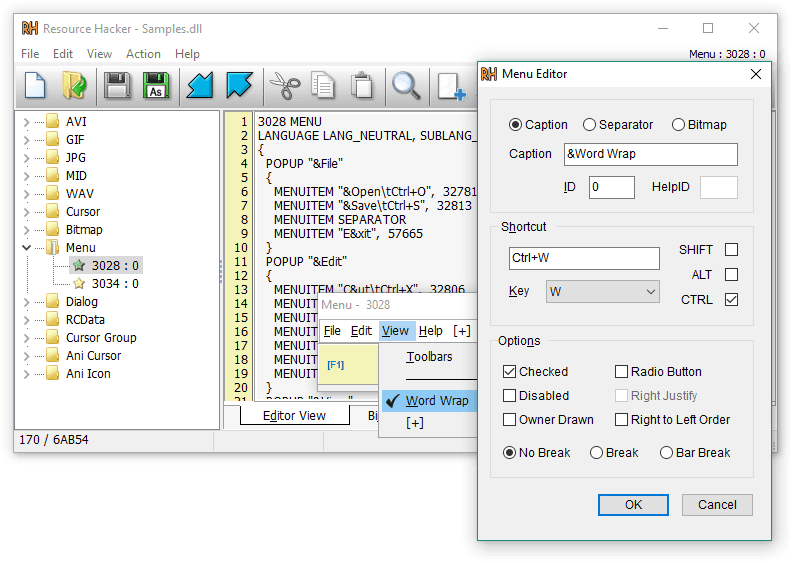Click the Caption text field
This screenshot has height=563, width=793.
tap(650, 154)
